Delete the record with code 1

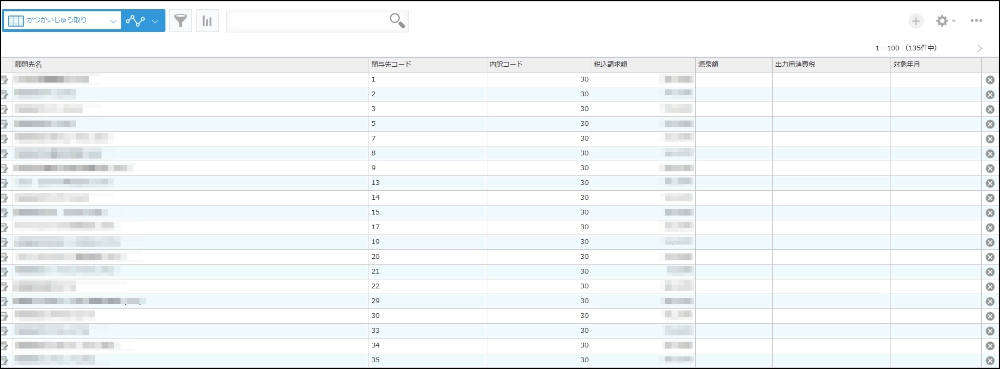pyautogui.click(x=990, y=80)
